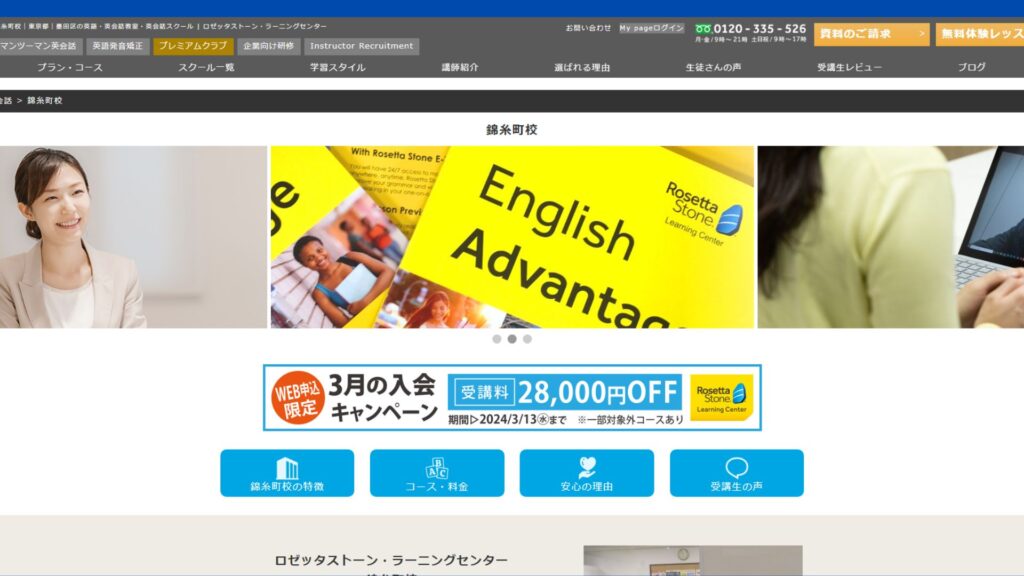
Task: Click the free-dial icon beside the phone number
Action: coord(703,29)
